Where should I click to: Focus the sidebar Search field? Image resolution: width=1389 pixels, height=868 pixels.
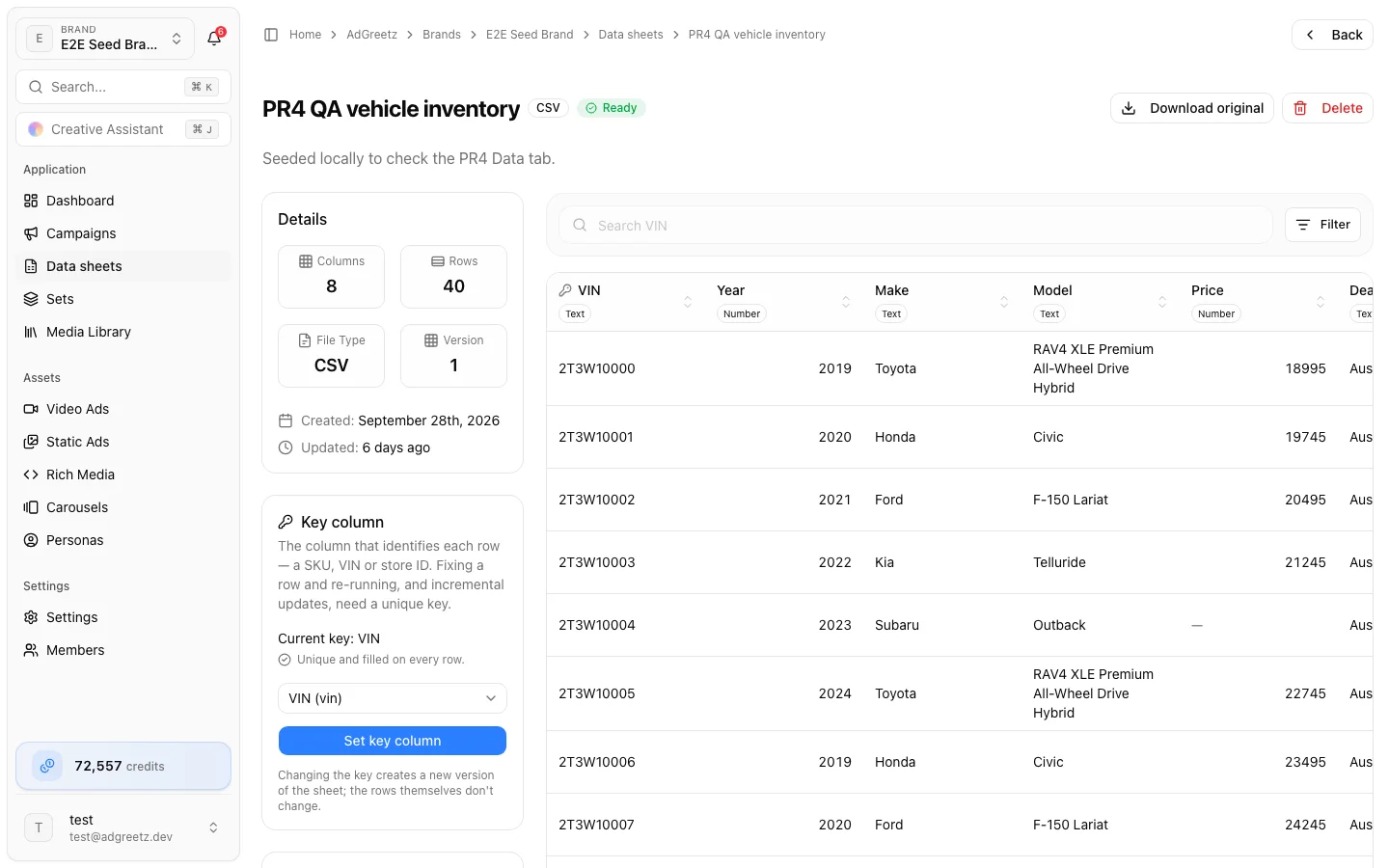123,87
